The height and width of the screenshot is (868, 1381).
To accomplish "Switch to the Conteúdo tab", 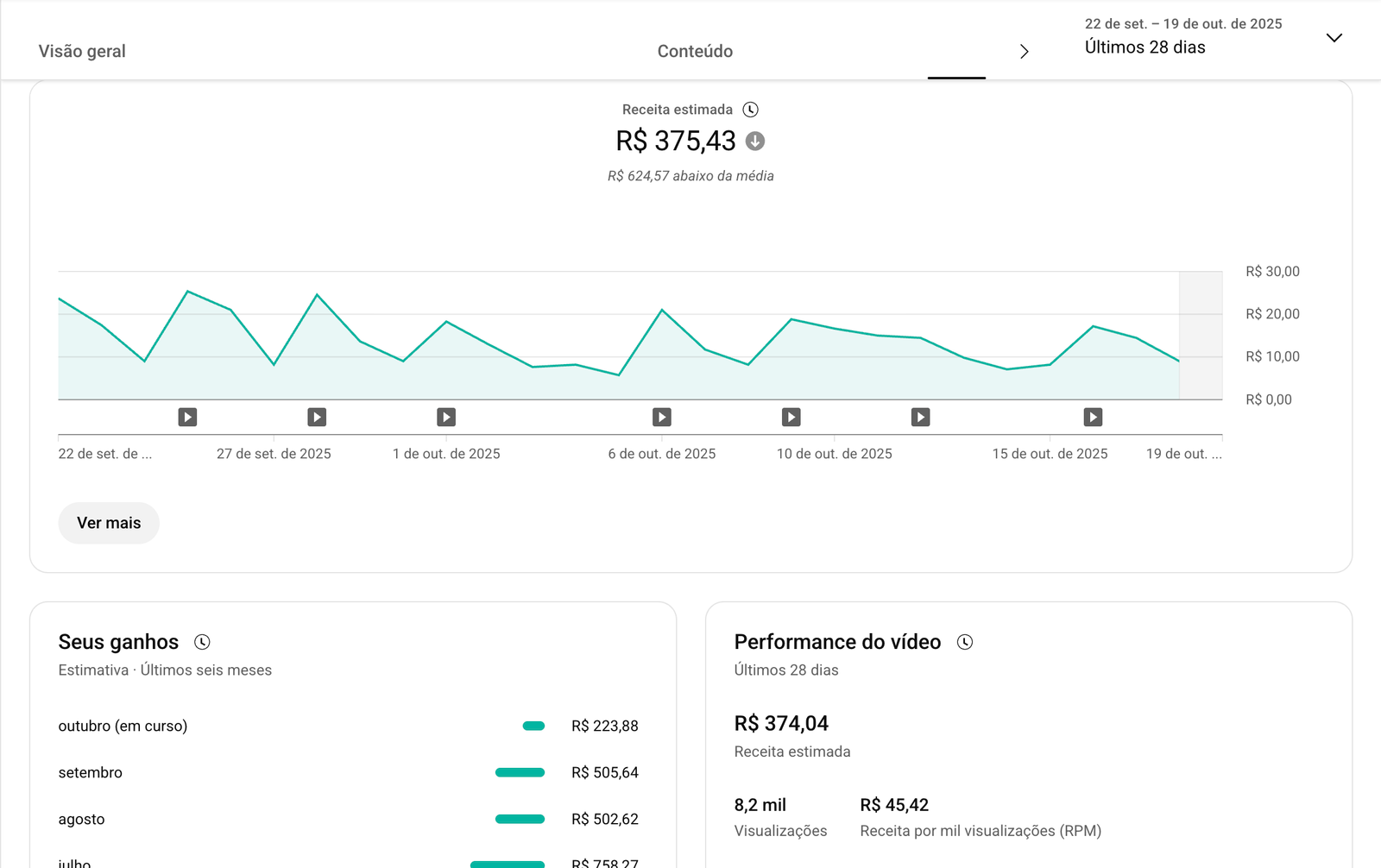I will pos(695,51).
